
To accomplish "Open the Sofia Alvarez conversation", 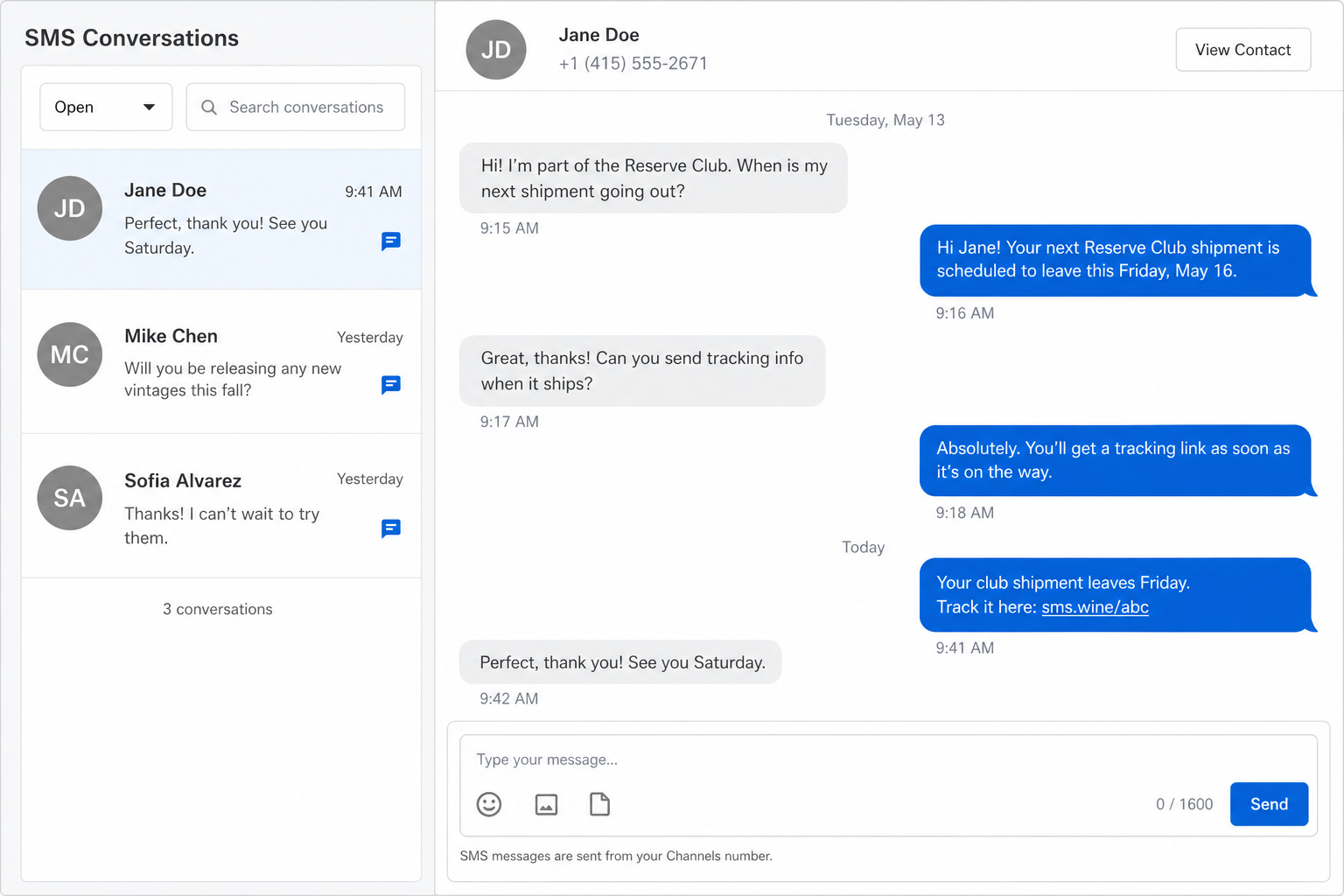I will 221,506.
